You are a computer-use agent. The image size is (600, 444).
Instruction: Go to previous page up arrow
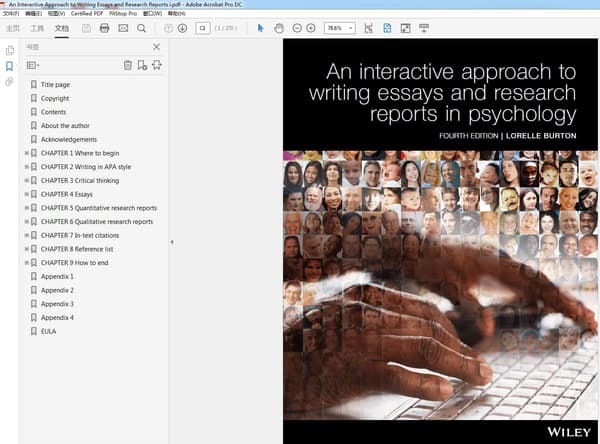[168, 28]
